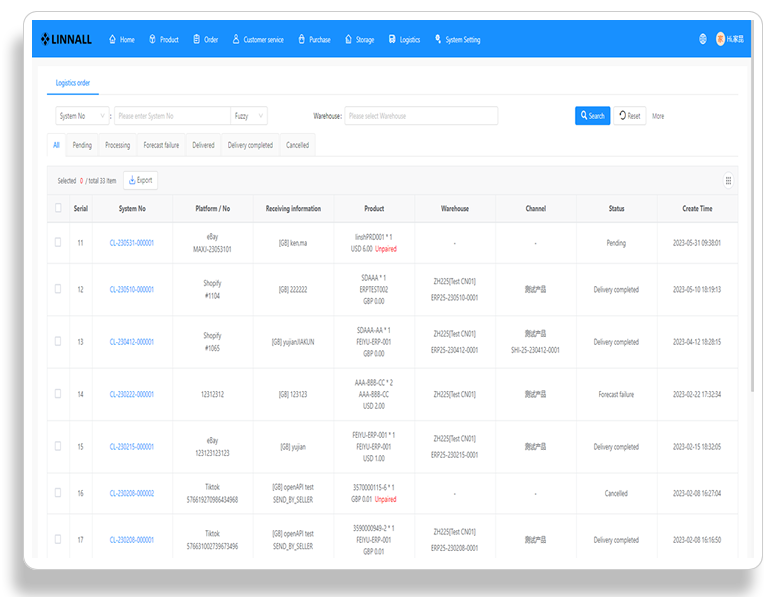Open the Purchase menu

[x=314, y=39]
